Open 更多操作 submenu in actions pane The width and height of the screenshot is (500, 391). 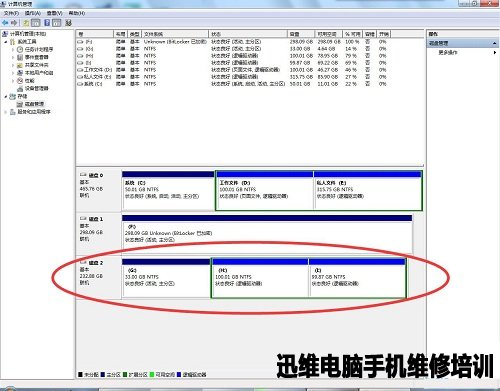(x=467, y=52)
